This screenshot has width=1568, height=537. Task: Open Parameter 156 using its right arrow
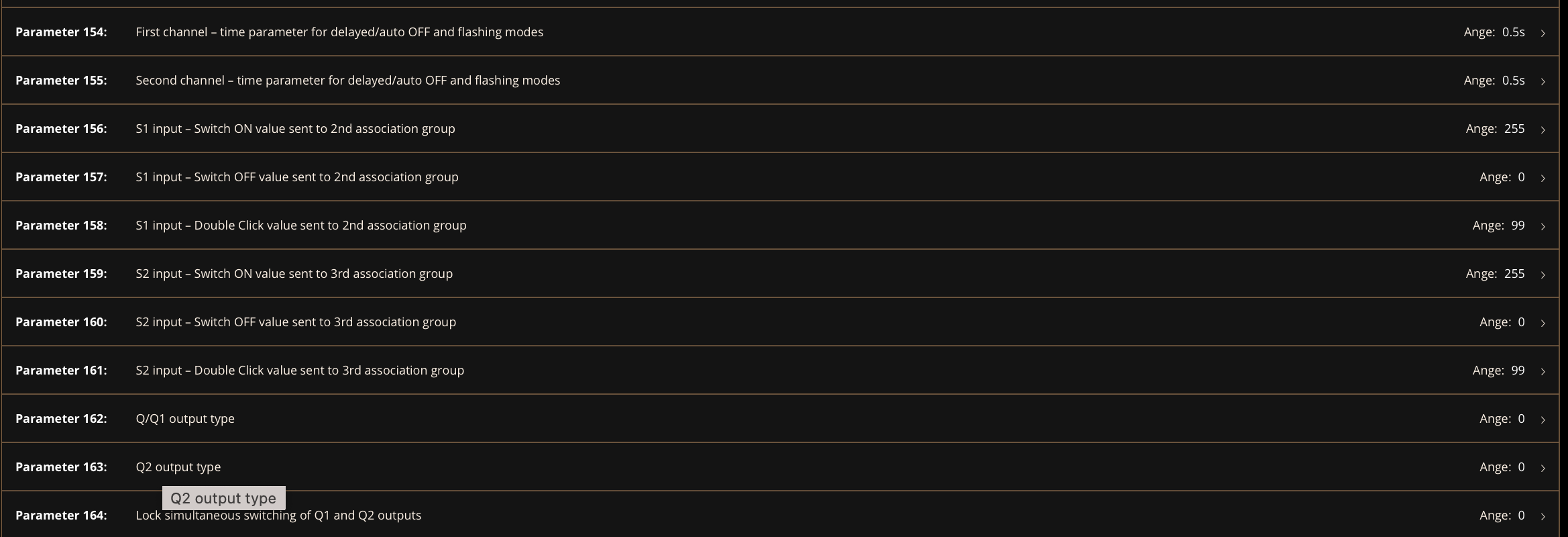click(x=1543, y=130)
